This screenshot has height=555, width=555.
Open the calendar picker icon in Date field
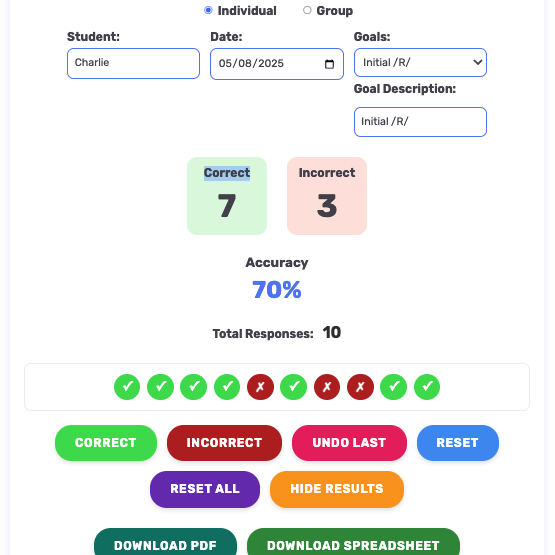coord(329,64)
